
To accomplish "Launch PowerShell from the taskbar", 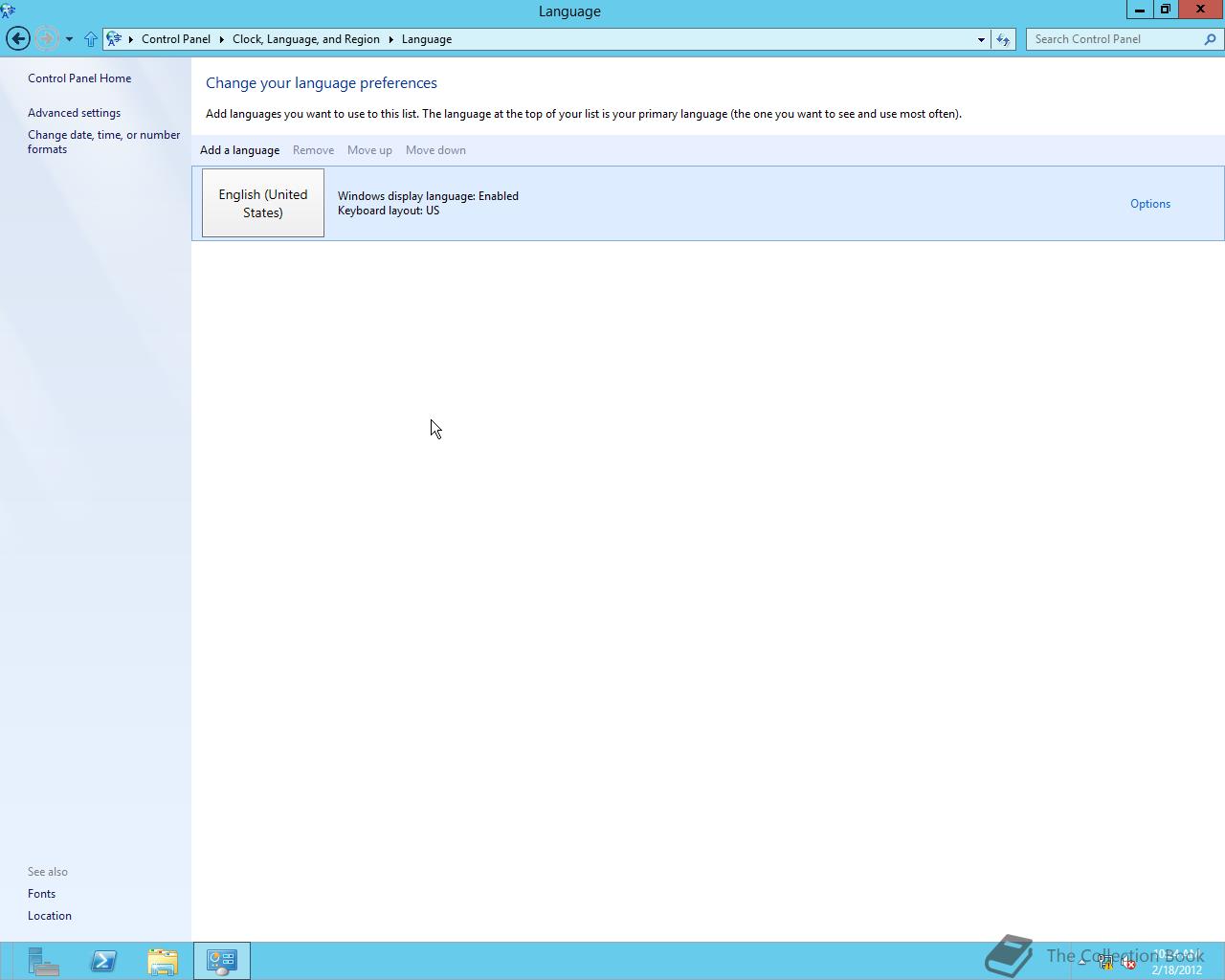I will point(103,961).
